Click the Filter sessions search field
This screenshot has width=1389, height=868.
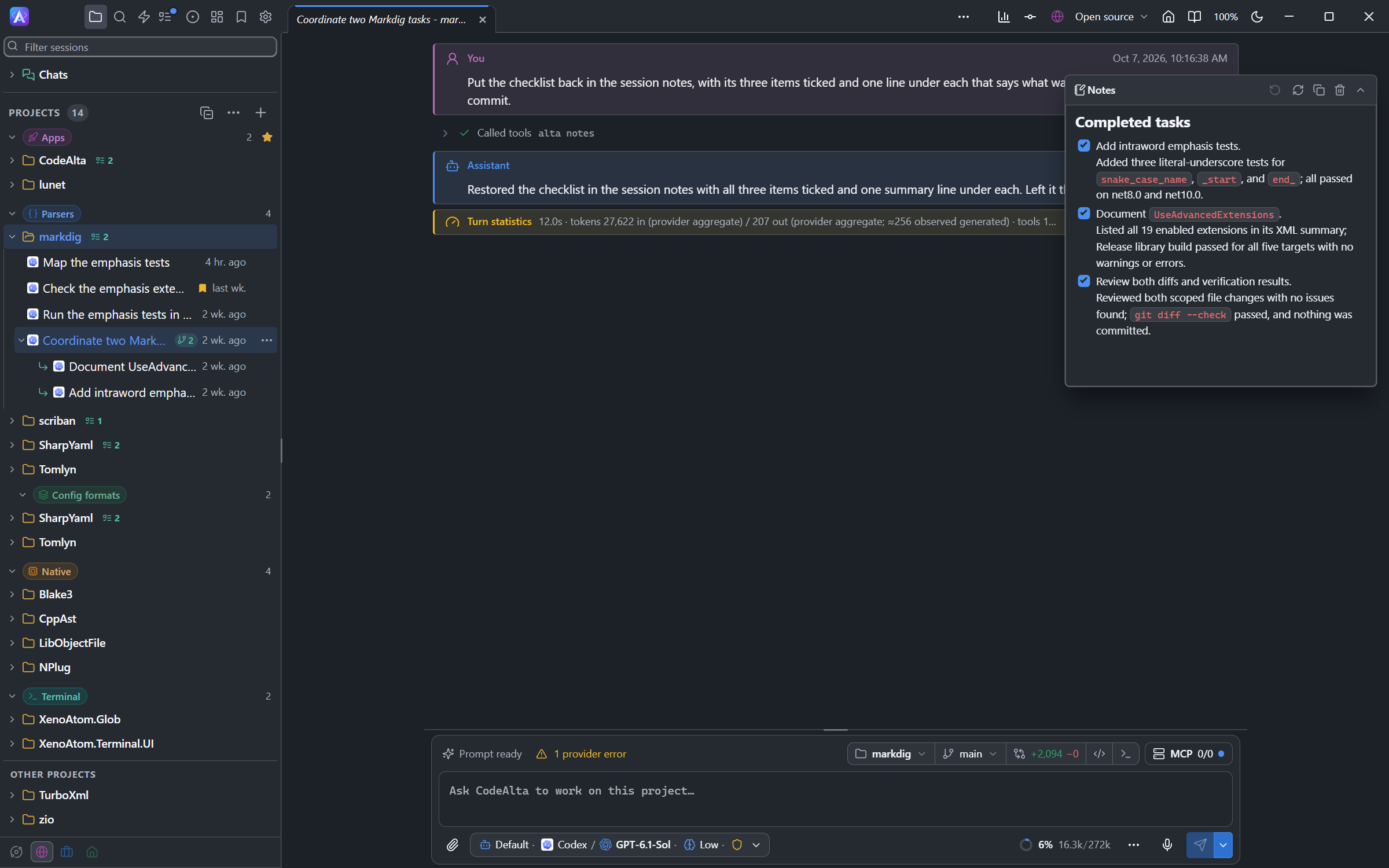click(x=140, y=47)
